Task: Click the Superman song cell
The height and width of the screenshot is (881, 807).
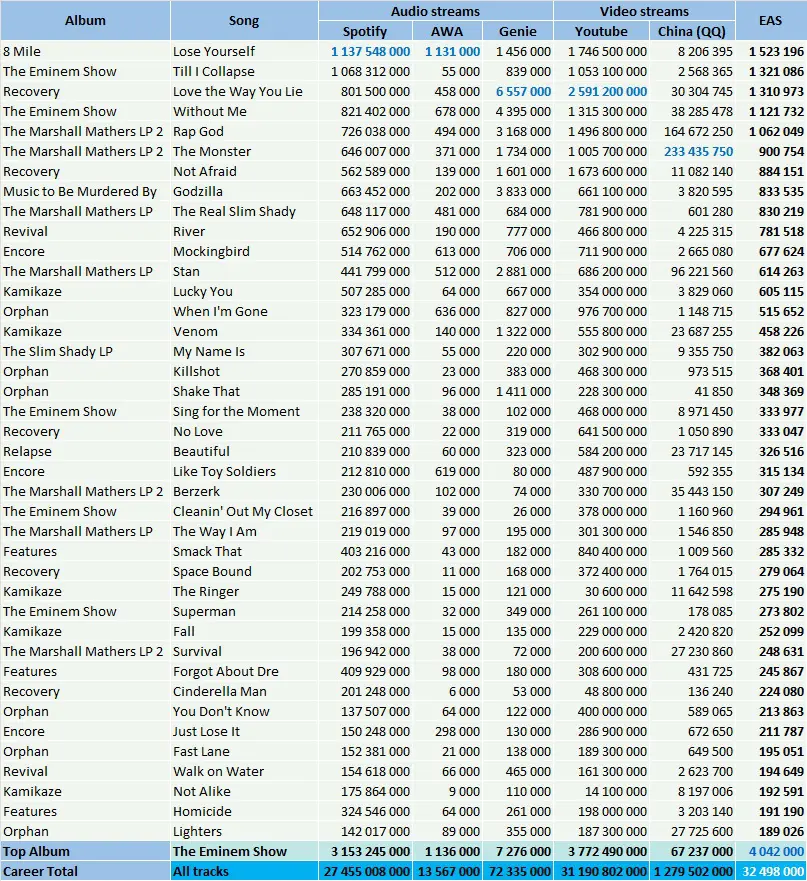Action: point(244,611)
